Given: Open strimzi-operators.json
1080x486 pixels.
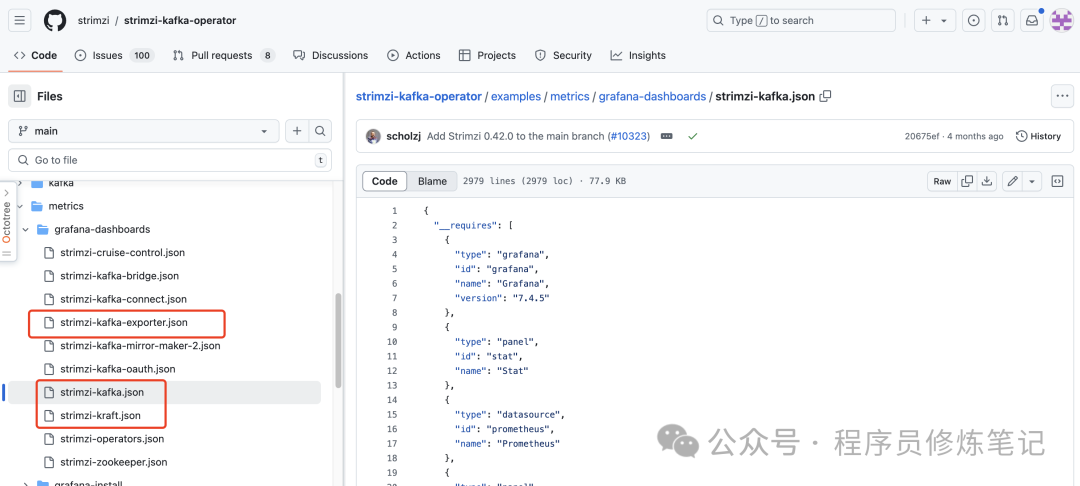Looking at the screenshot, I should point(112,439).
